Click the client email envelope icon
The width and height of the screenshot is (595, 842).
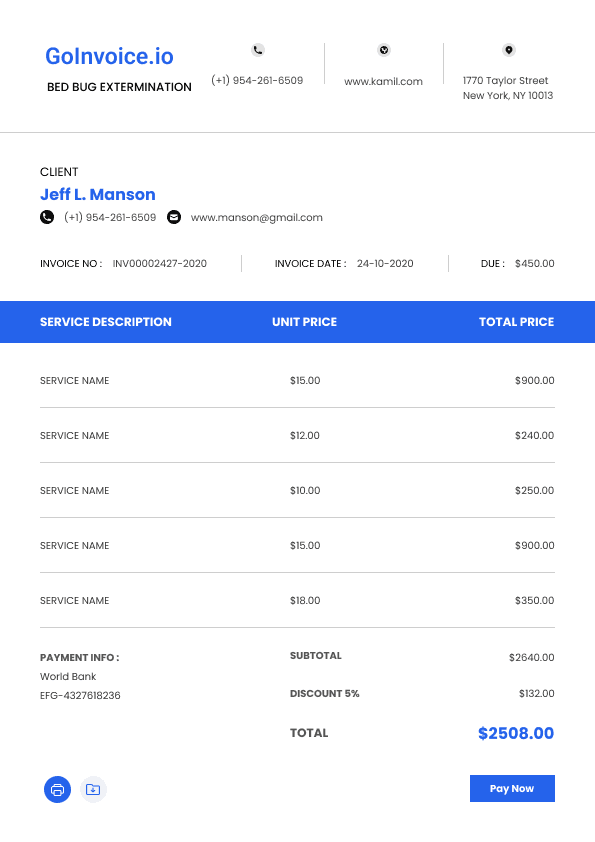(174, 217)
